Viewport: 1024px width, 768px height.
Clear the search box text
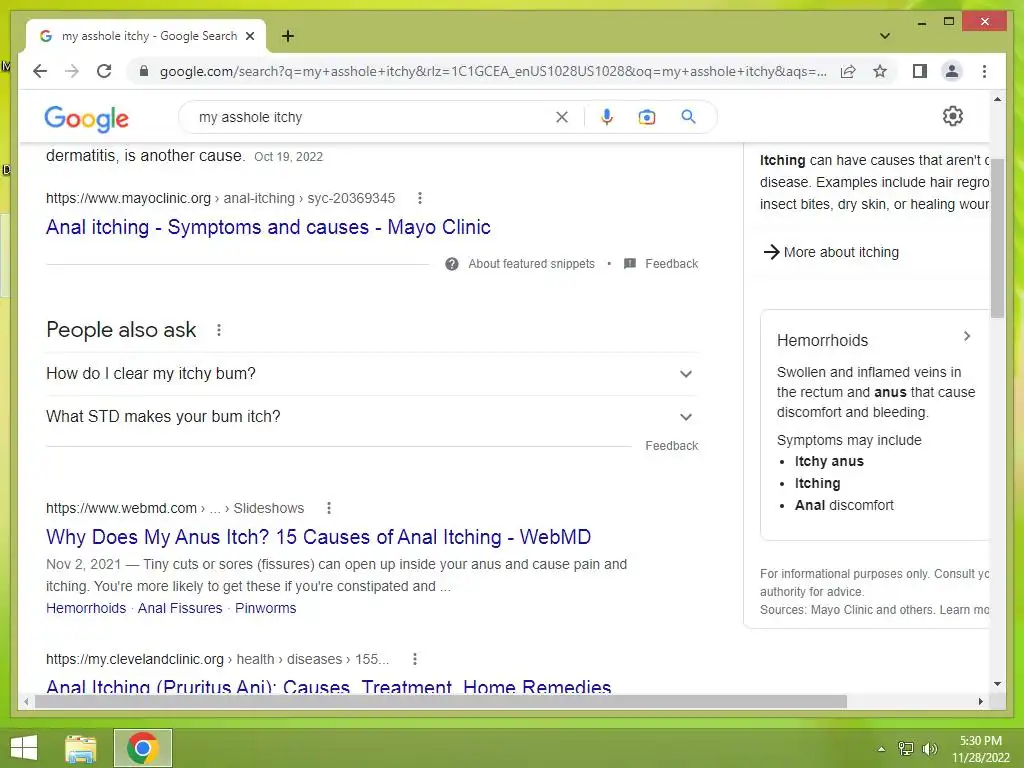point(562,117)
